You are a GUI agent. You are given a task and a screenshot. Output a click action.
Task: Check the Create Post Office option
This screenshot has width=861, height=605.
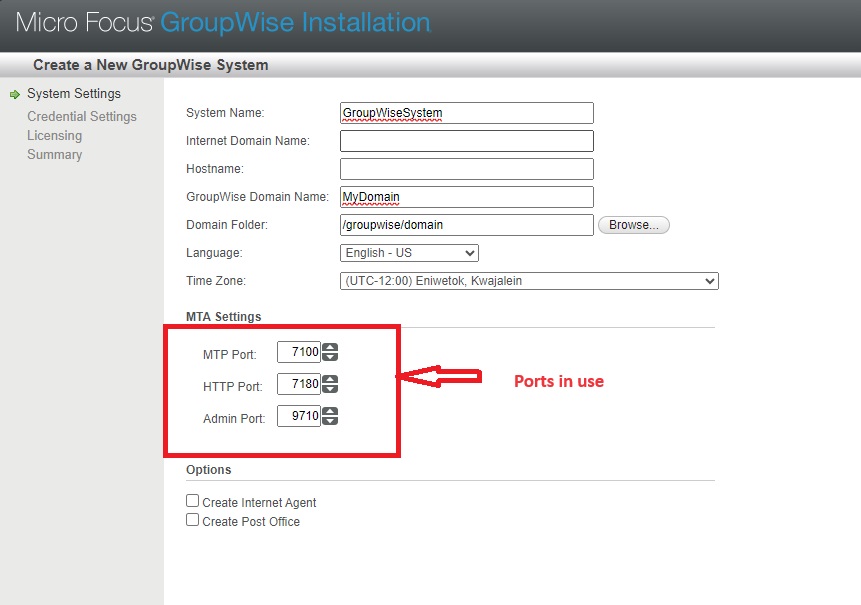193,520
